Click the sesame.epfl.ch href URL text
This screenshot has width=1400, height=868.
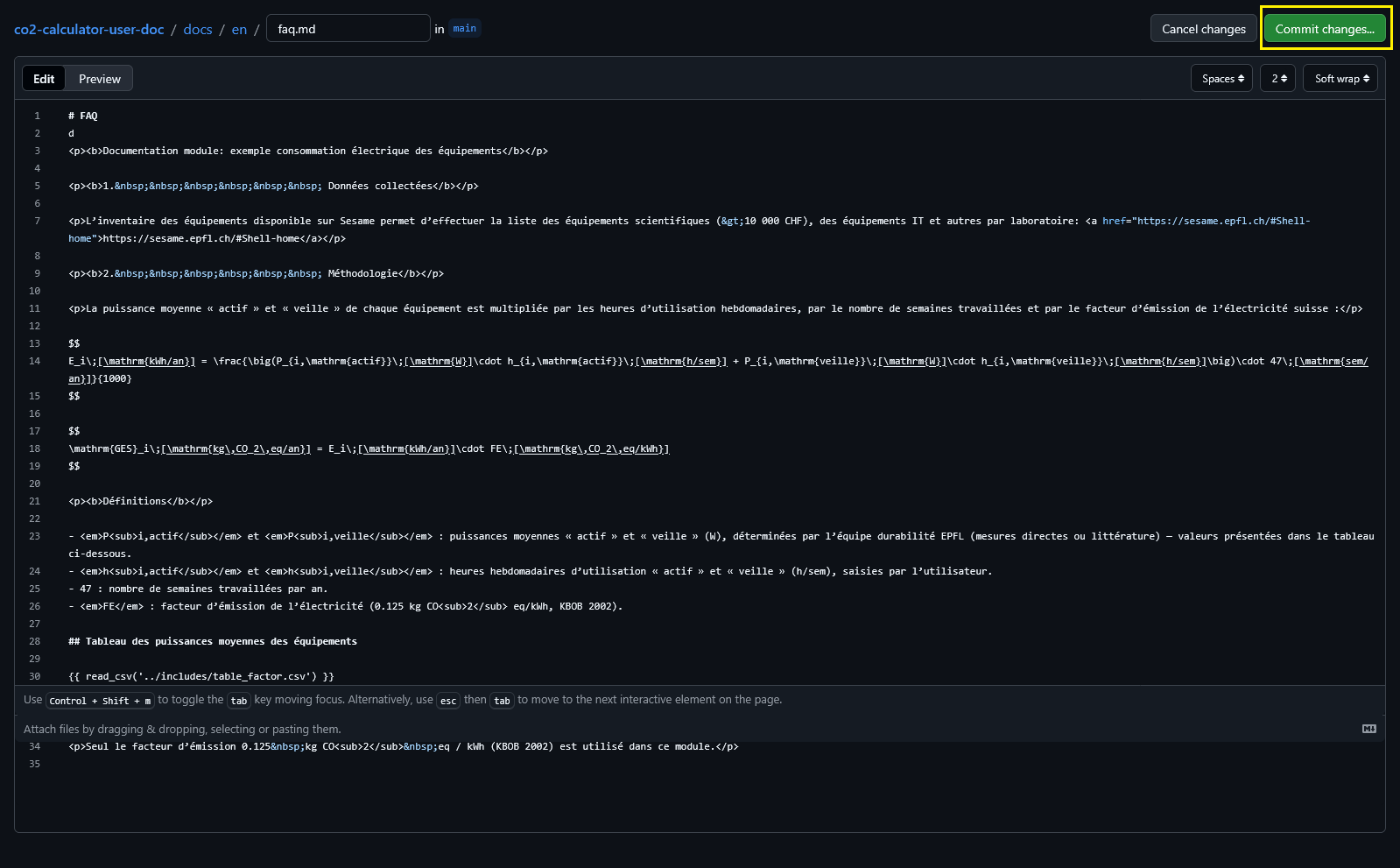1221,221
